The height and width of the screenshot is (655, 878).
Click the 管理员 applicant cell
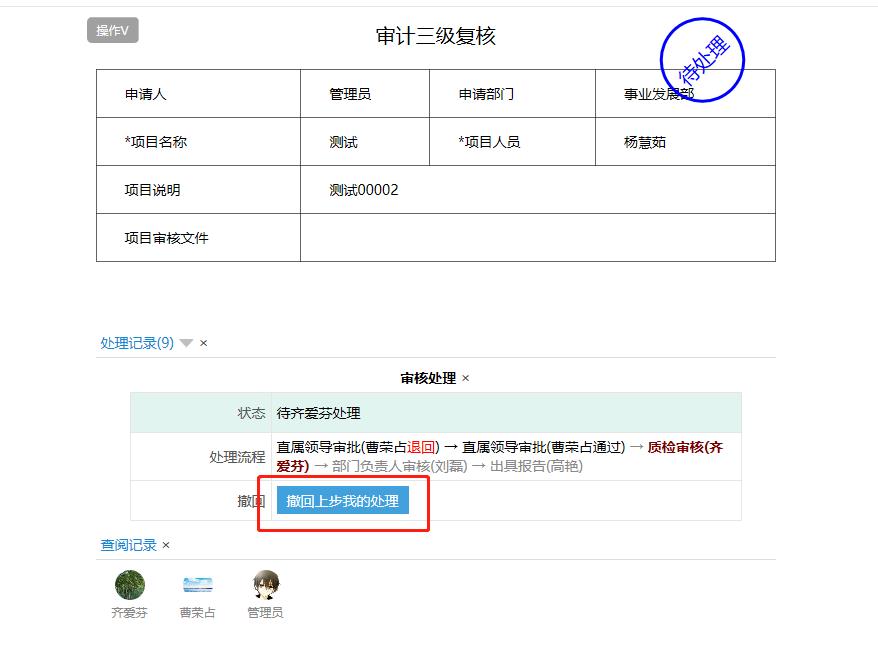pos(365,93)
